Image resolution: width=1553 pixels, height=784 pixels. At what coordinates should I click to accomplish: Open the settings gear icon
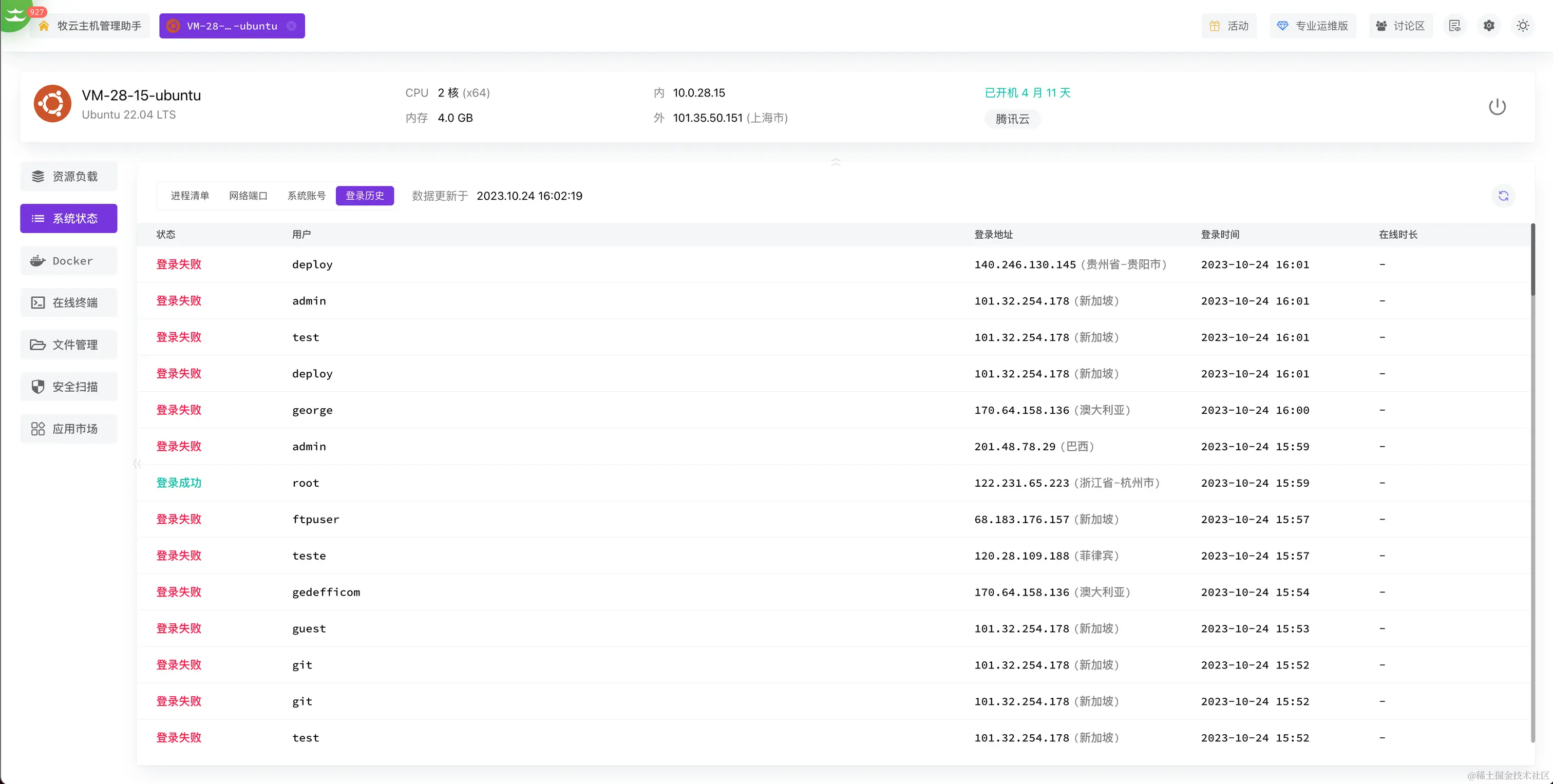pos(1488,26)
